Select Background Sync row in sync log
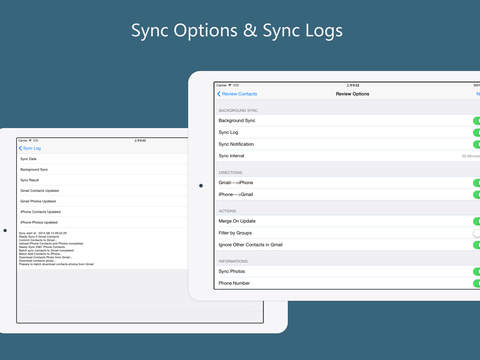This screenshot has height=360, width=480. pos(102,170)
